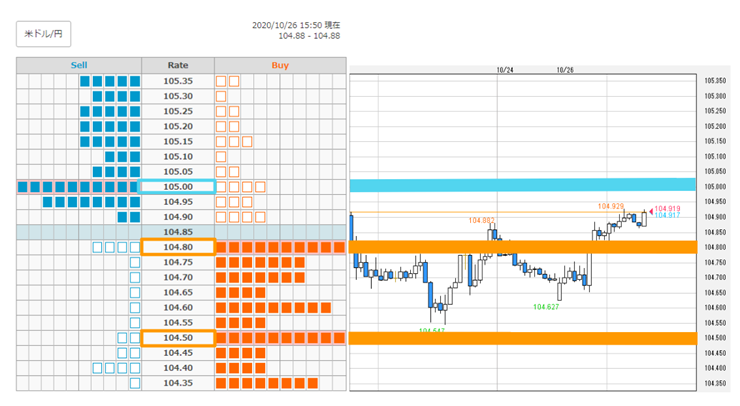Click the 104.70 rate cell
The height and width of the screenshot is (406, 740).
tap(178, 278)
